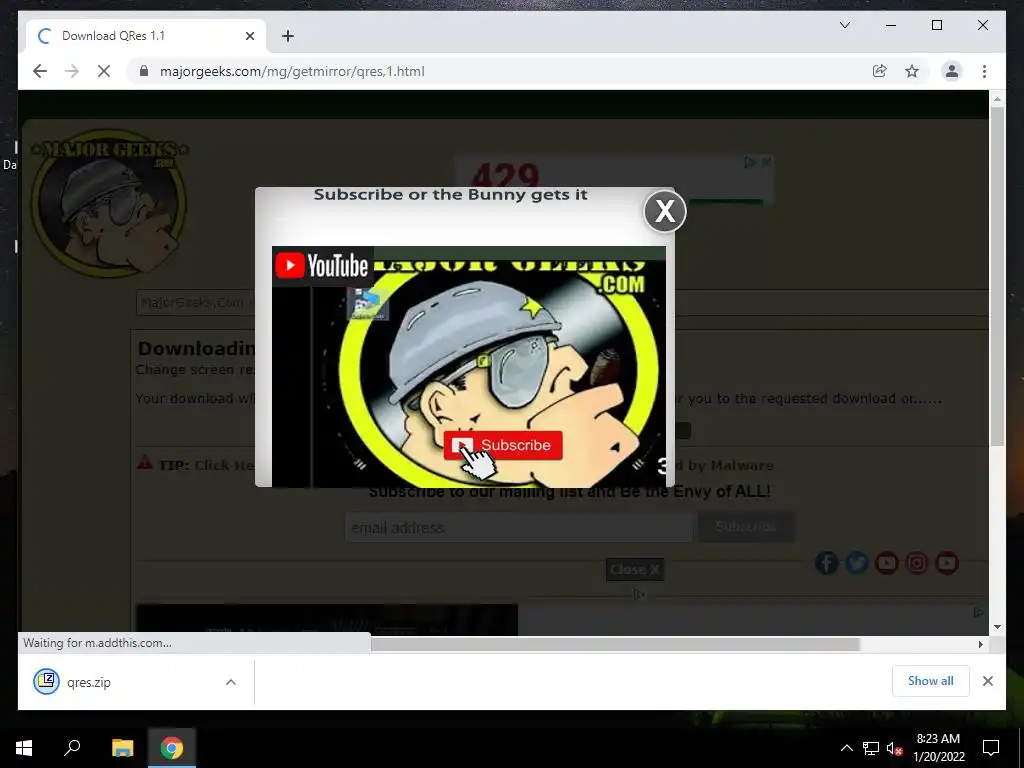Click the mailing list Subscribe button

(x=746, y=526)
